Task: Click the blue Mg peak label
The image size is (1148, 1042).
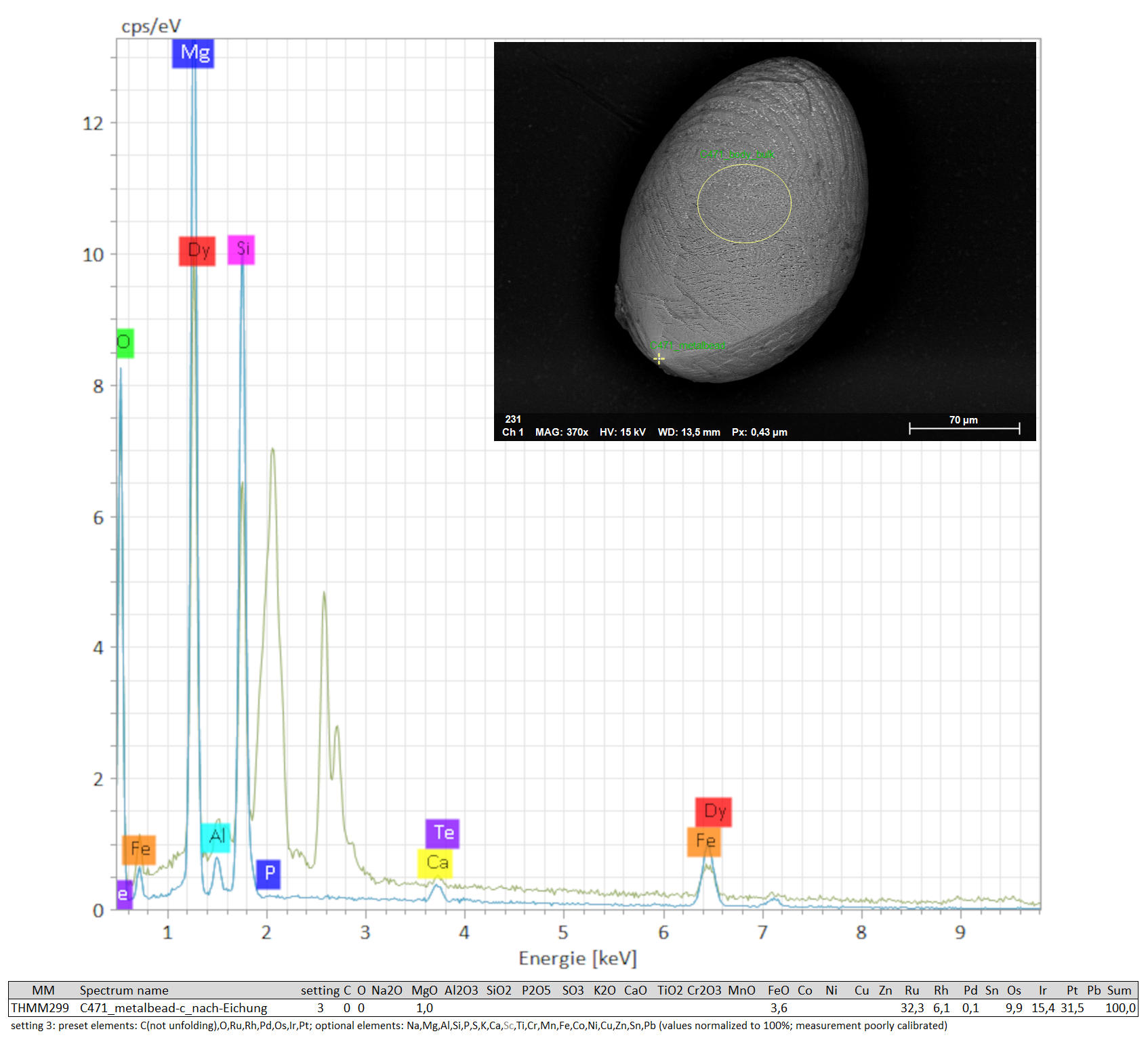Action: [193, 54]
